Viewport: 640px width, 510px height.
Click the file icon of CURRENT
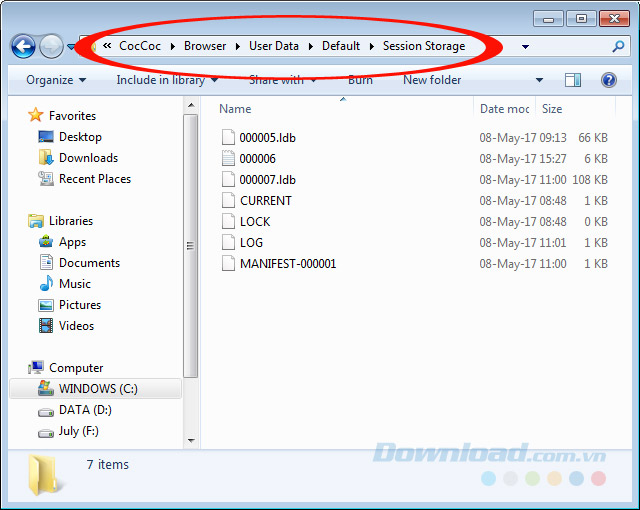(228, 200)
